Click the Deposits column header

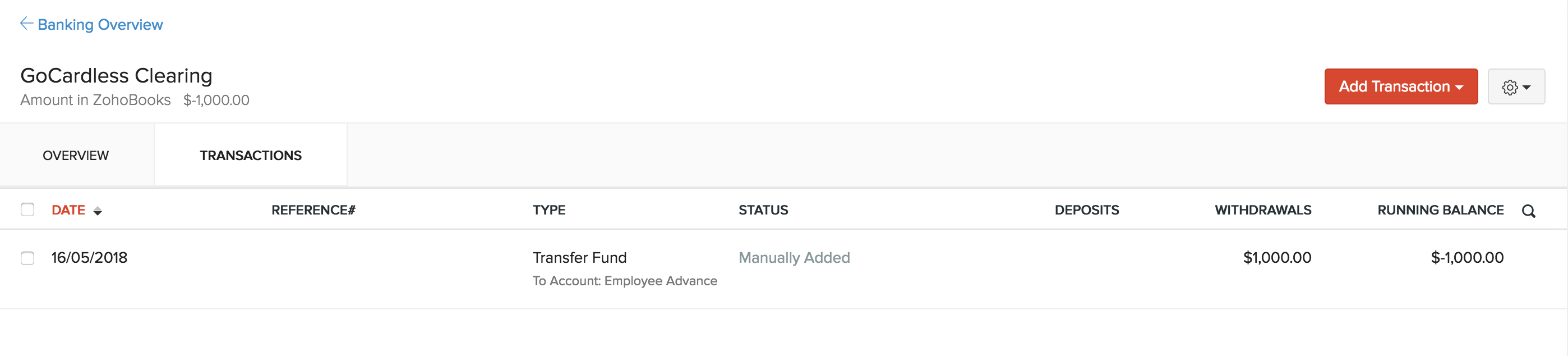pyautogui.click(x=1086, y=211)
